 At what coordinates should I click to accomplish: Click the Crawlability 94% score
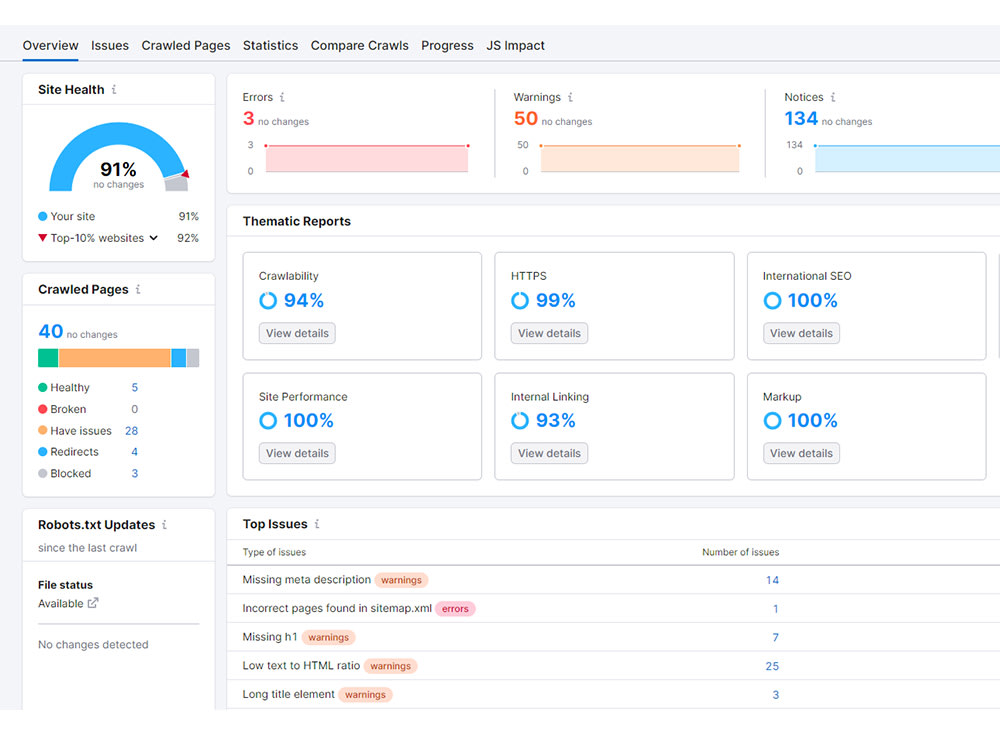point(304,300)
